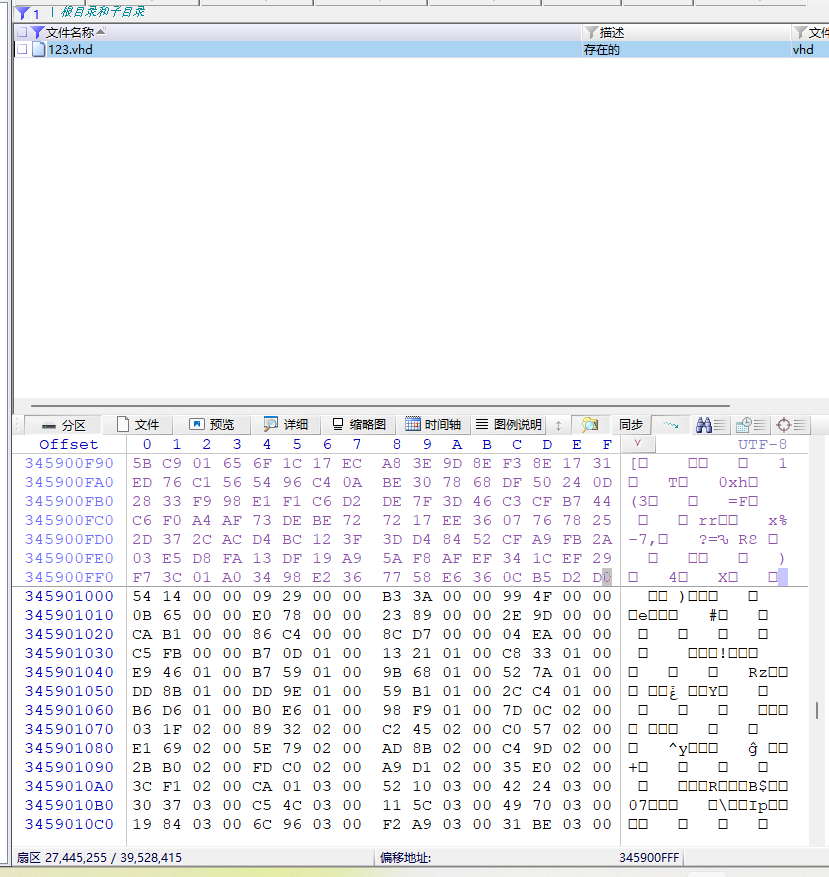829x877 pixels.
Task: Open the binoculars search hits list icon
Action: pos(710,425)
